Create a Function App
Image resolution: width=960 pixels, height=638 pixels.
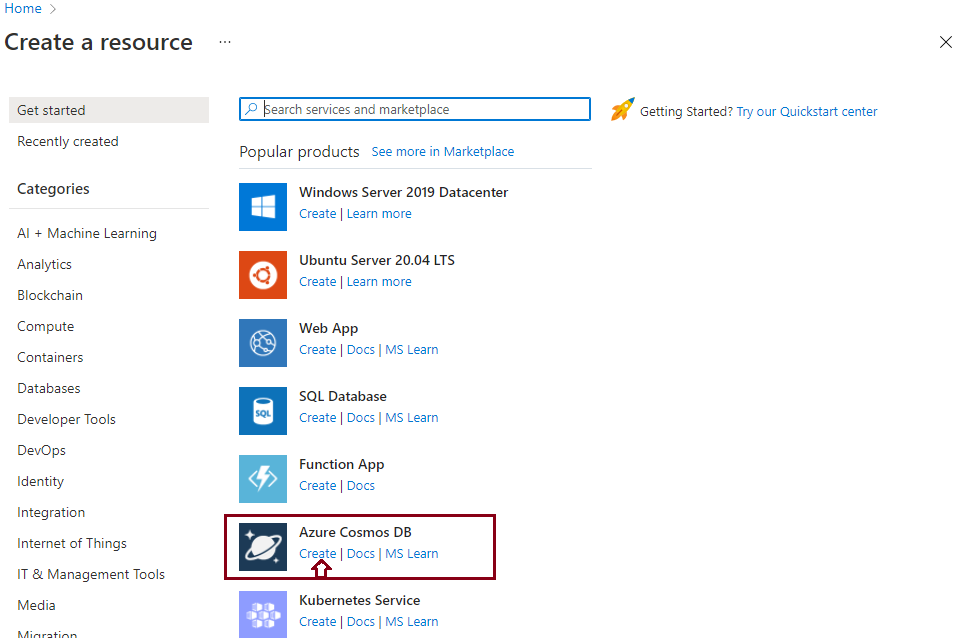click(318, 486)
